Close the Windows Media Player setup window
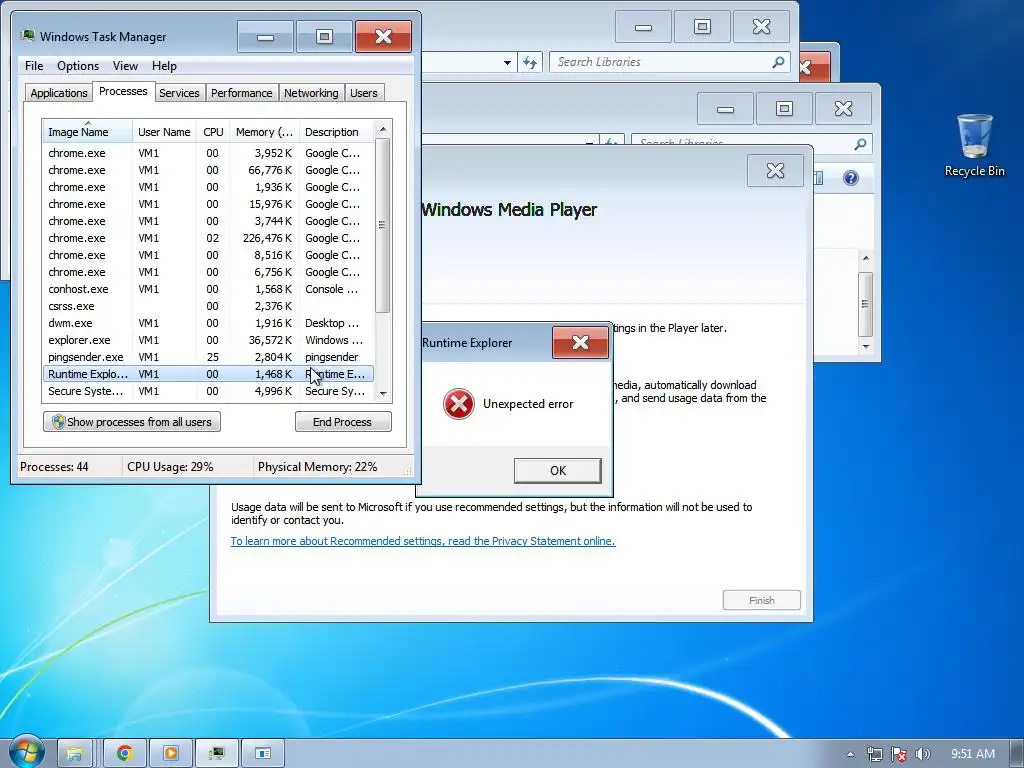This screenshot has height=768, width=1024. [775, 170]
